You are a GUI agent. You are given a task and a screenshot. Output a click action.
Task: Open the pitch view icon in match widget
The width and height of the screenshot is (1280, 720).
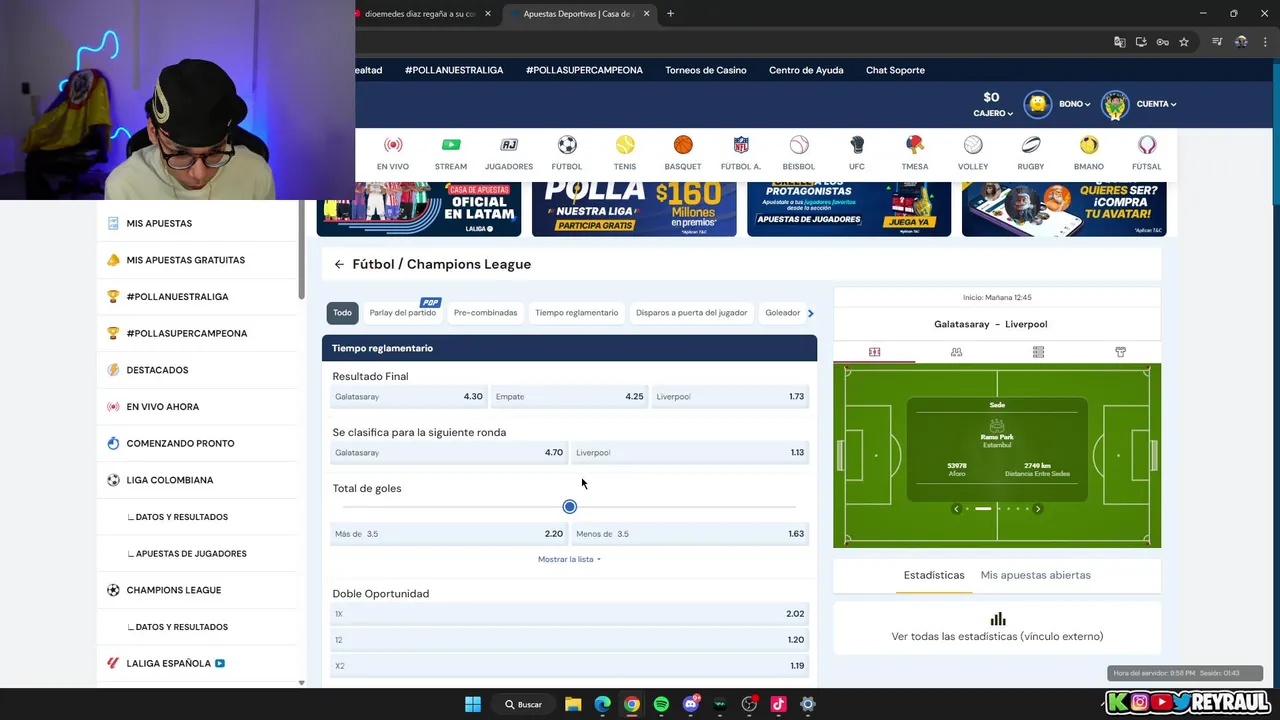[x=875, y=352]
